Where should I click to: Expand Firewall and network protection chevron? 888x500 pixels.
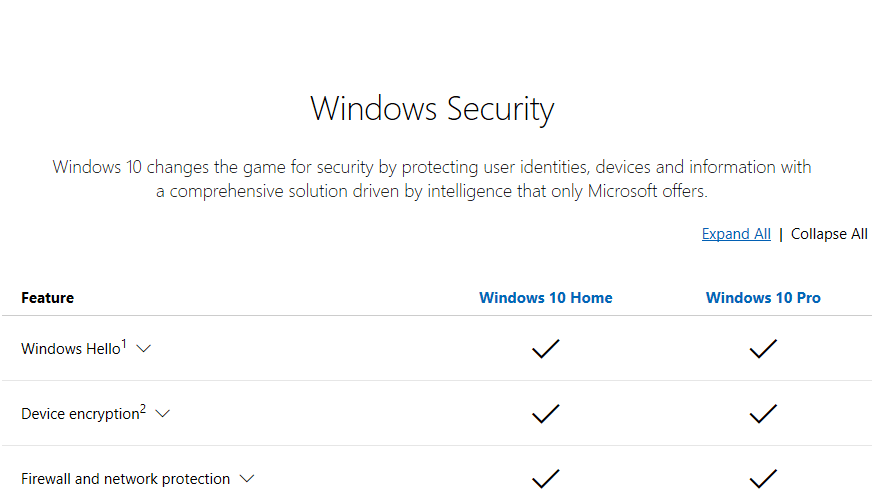point(247,479)
